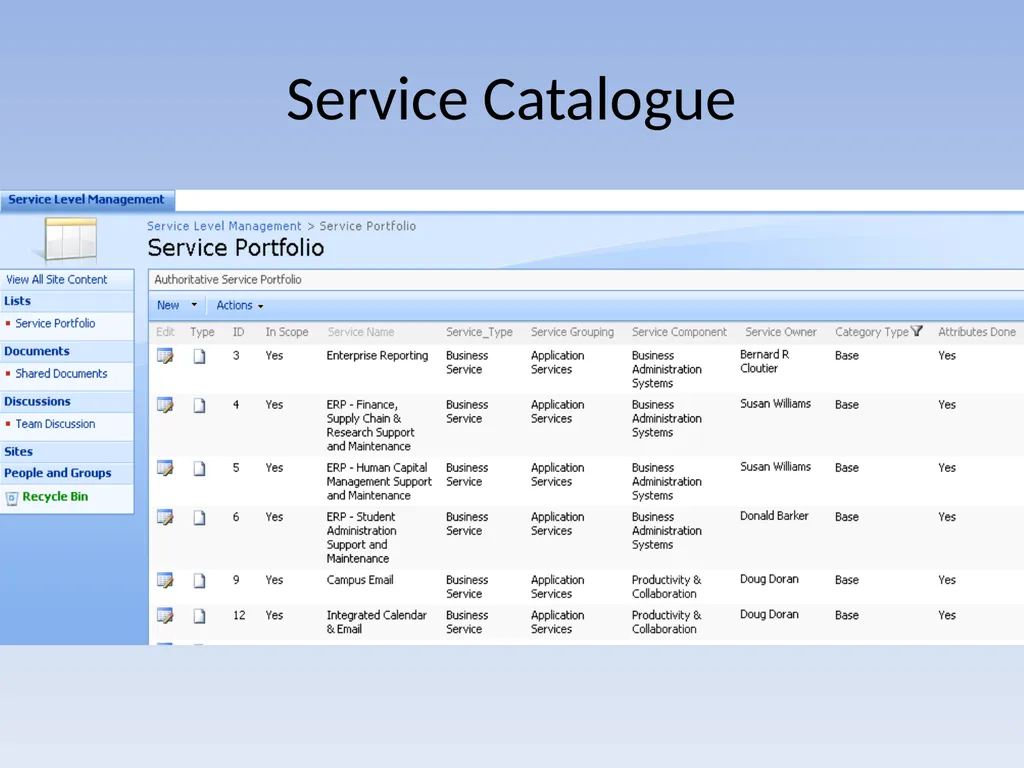Sort by the Type column header
Viewport: 1024px width, 768px height.
(202, 332)
